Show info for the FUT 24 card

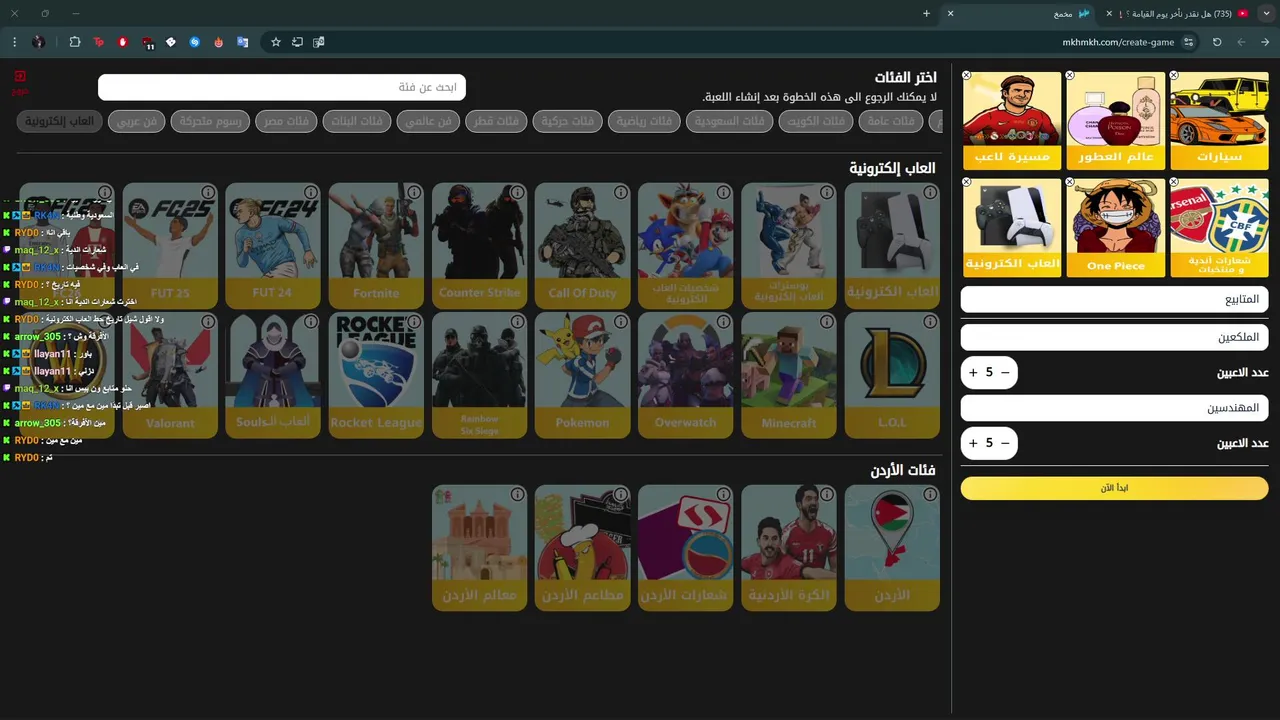coord(311,192)
